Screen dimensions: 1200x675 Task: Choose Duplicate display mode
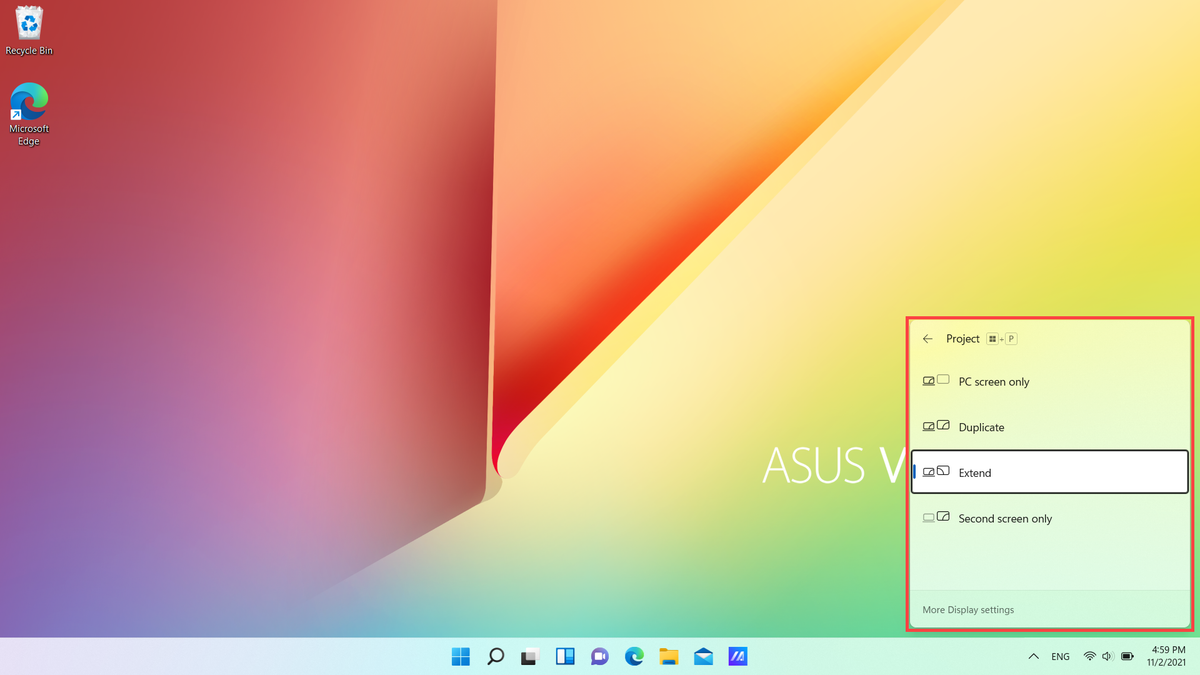point(1050,427)
